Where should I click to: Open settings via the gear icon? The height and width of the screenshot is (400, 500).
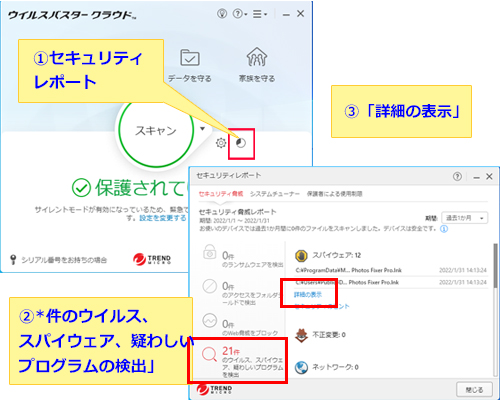[221, 143]
